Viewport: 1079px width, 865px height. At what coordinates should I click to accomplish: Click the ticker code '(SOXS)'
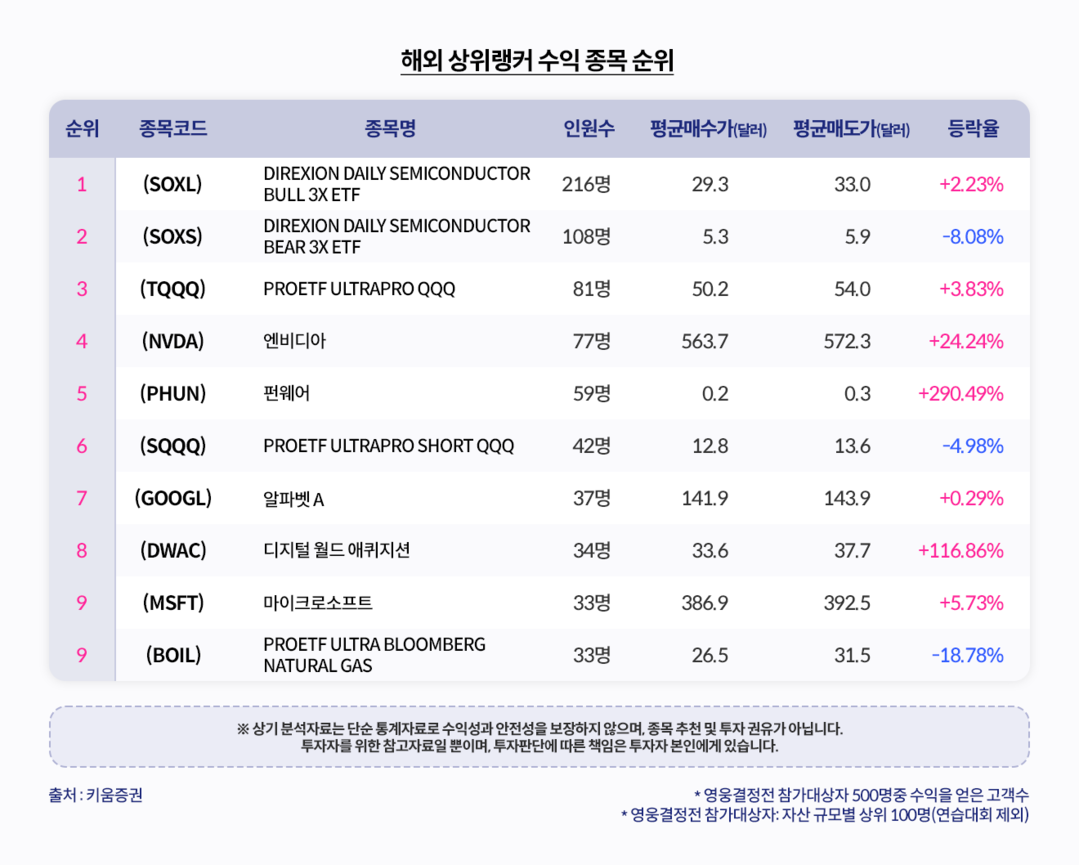click(x=173, y=236)
